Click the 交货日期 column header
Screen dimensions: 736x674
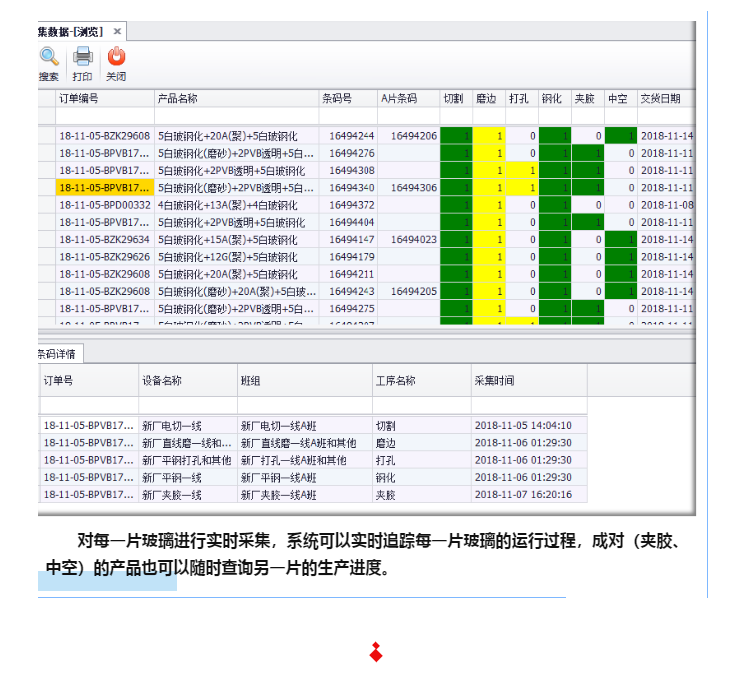tap(664, 99)
